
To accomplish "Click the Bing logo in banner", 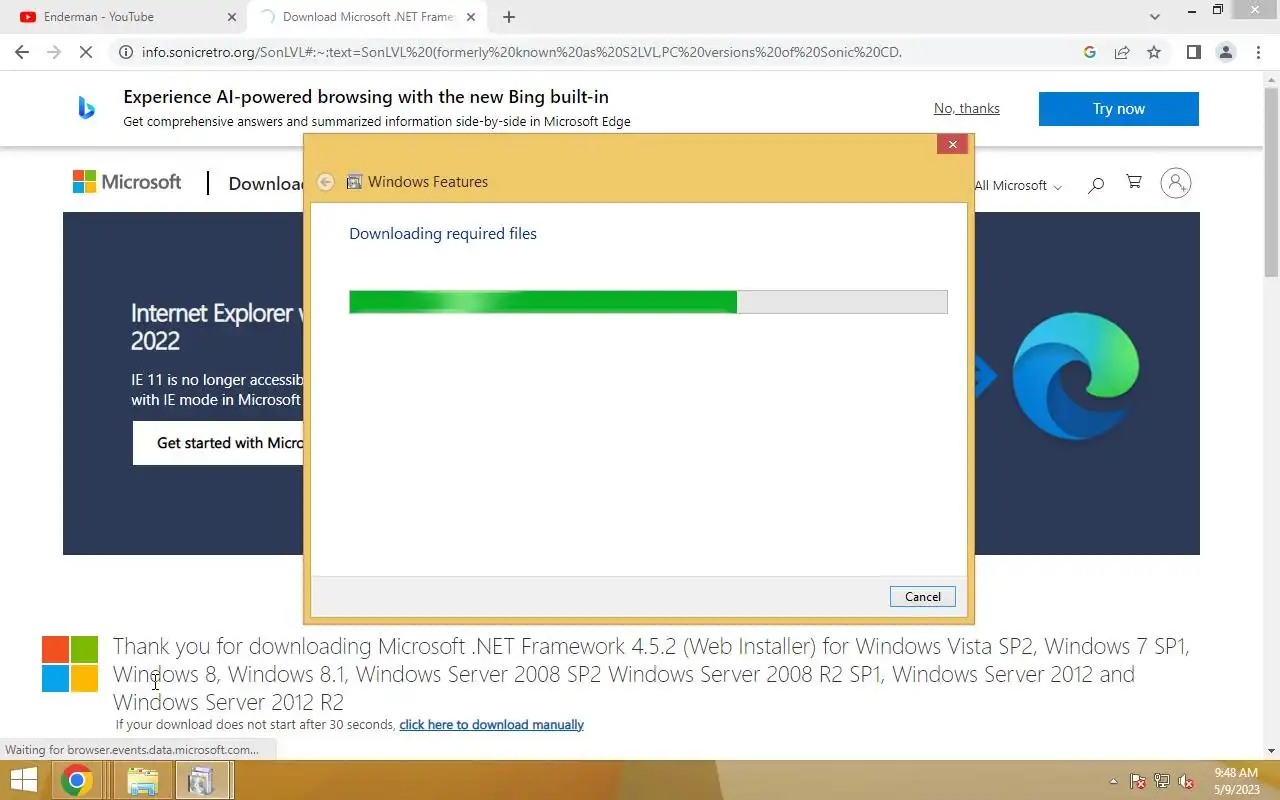I will tap(87, 108).
